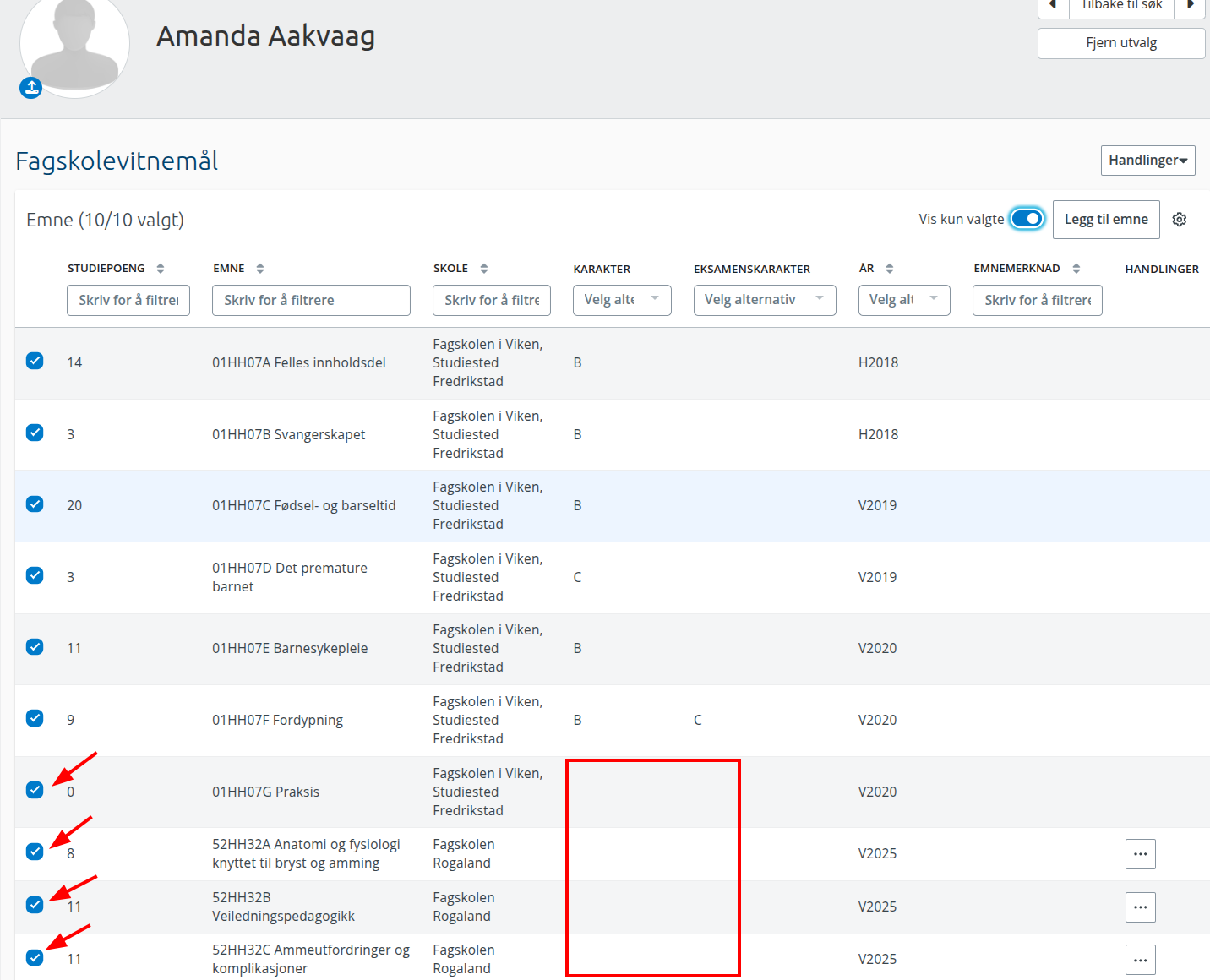Viewport: 1210px width, 980px height.
Task: Deselect 01HH07C Fødsel- og barseltid checkbox
Action: 35,504
